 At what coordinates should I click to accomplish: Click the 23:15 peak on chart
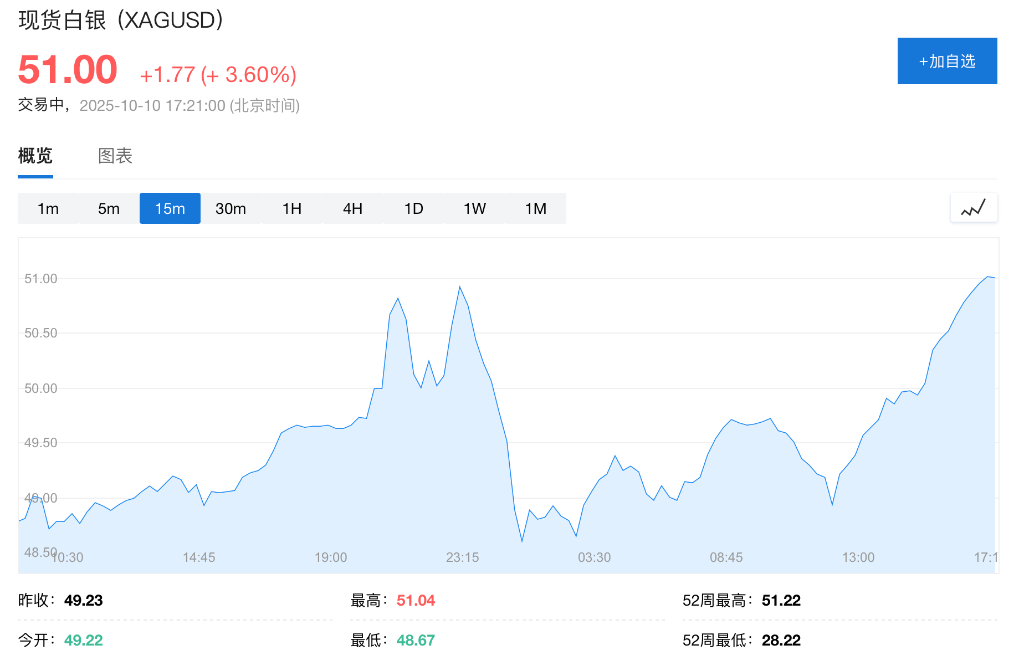coord(460,288)
